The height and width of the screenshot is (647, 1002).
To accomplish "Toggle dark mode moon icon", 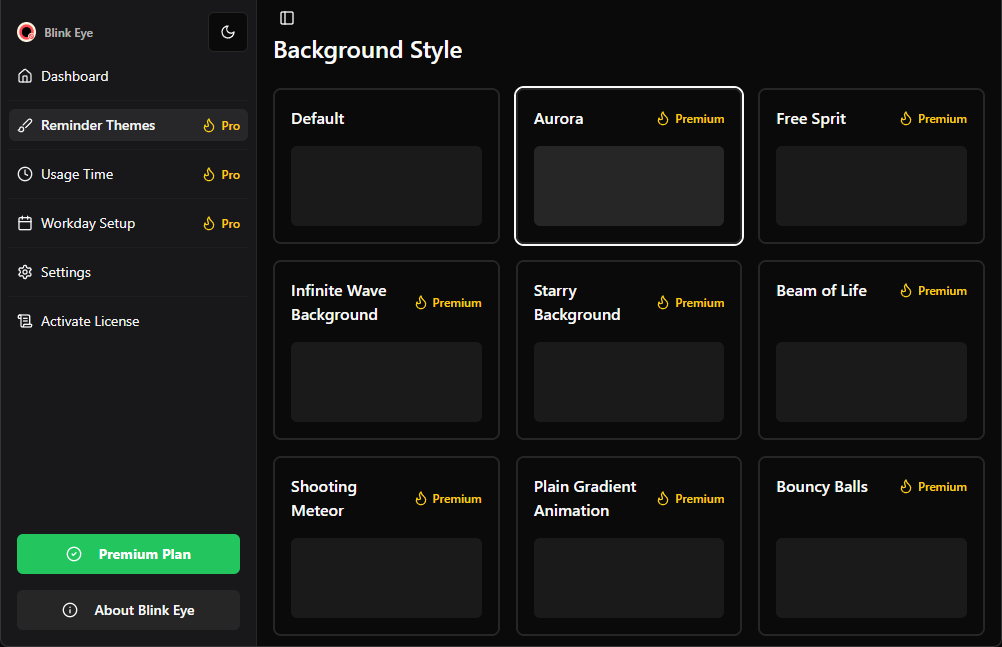I will click(x=228, y=32).
